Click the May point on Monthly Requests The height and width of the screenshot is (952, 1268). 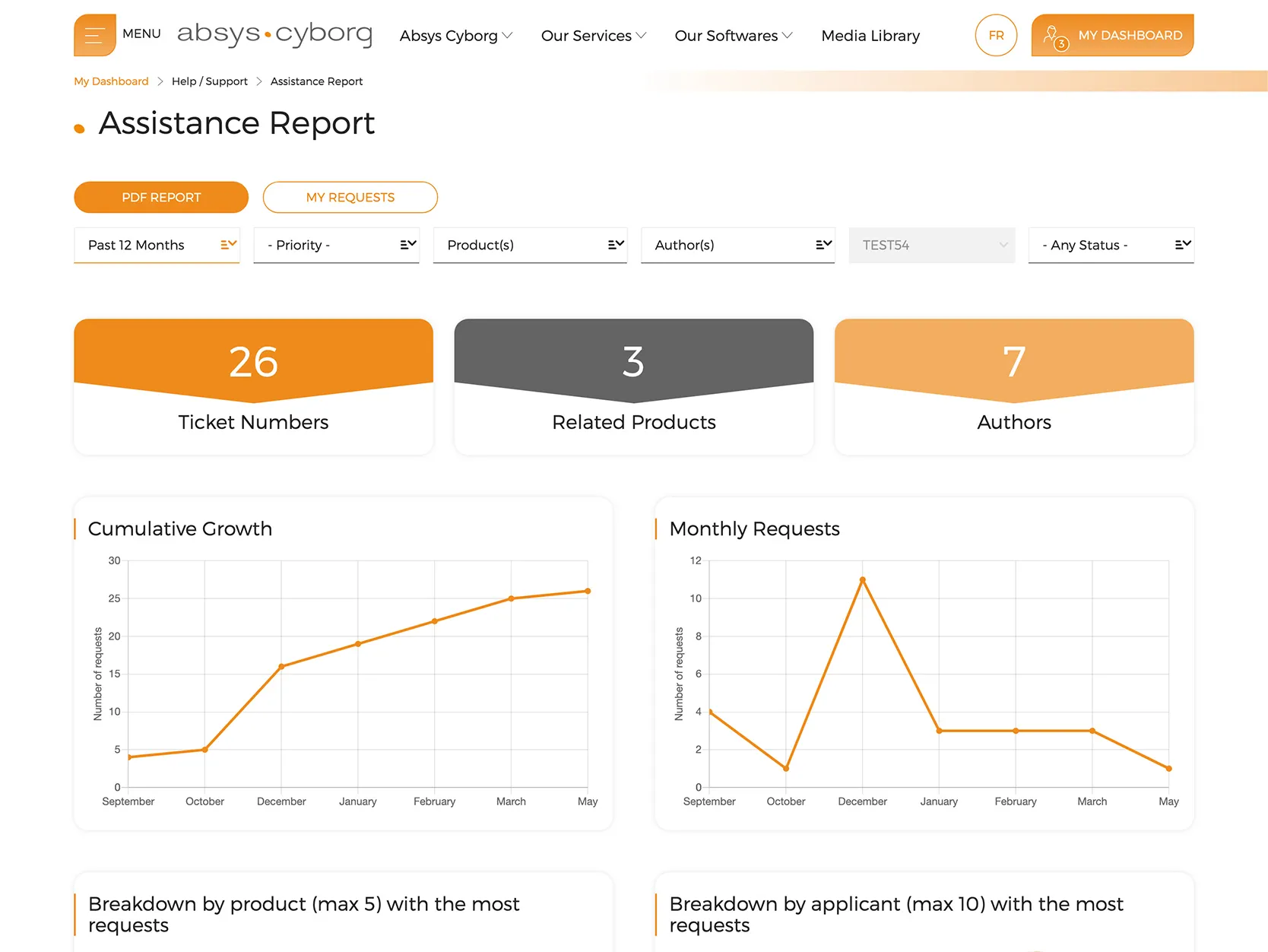pyautogui.click(x=1168, y=768)
